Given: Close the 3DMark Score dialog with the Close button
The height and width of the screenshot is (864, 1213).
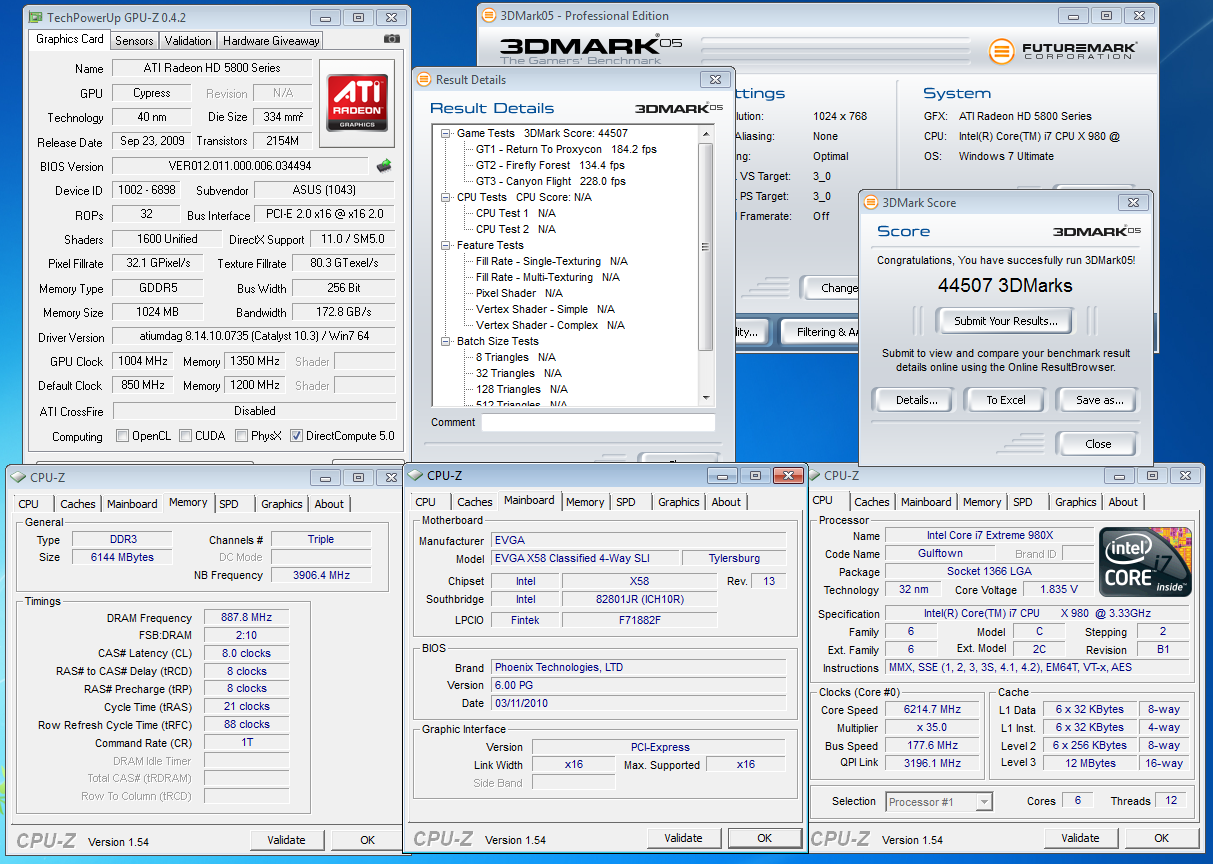Looking at the screenshot, I should 1097,444.
